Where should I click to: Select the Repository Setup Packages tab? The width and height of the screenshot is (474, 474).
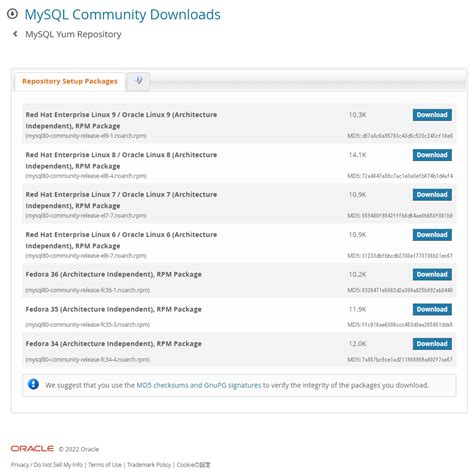point(70,81)
